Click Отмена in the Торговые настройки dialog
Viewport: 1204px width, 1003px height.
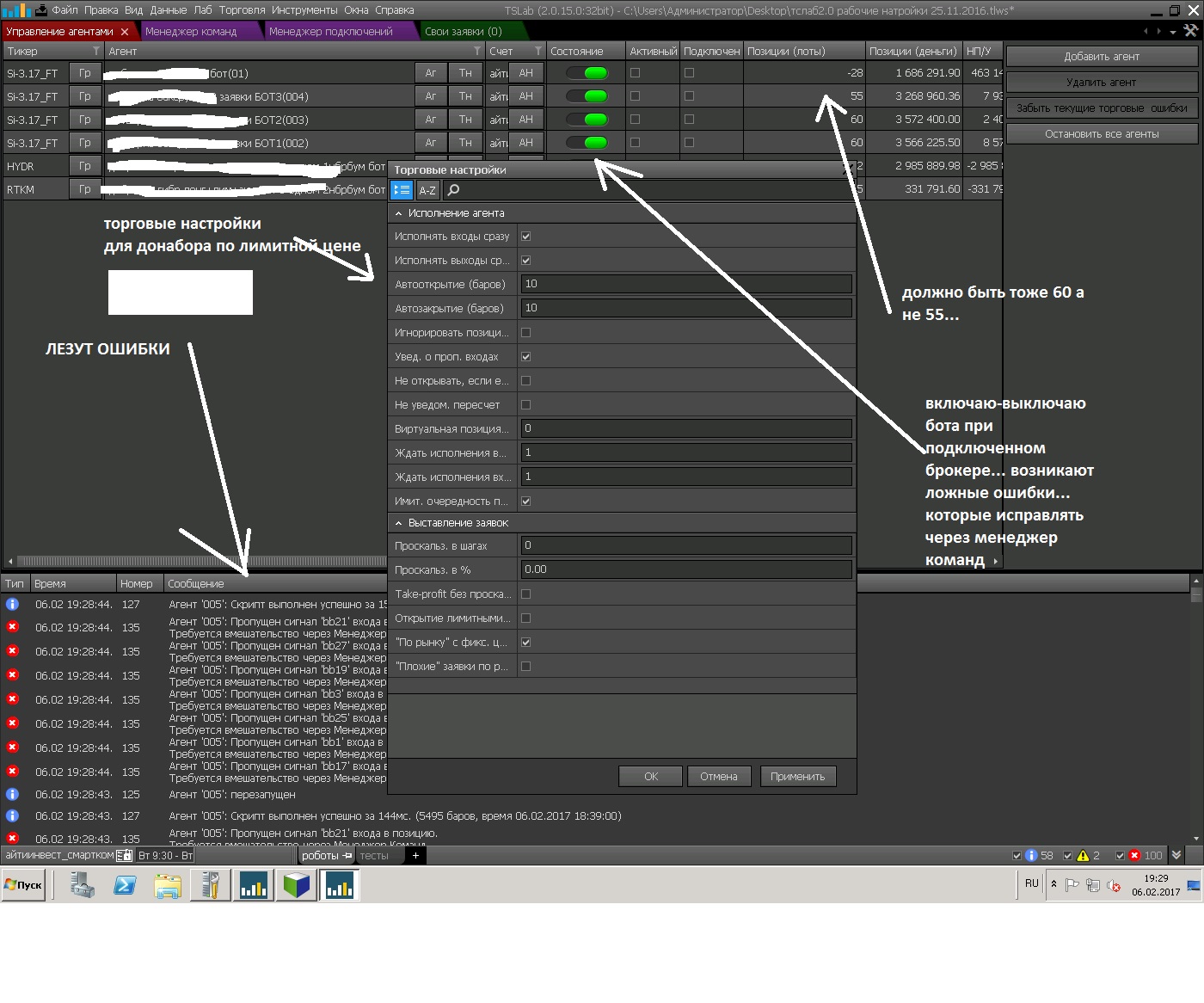click(x=719, y=777)
